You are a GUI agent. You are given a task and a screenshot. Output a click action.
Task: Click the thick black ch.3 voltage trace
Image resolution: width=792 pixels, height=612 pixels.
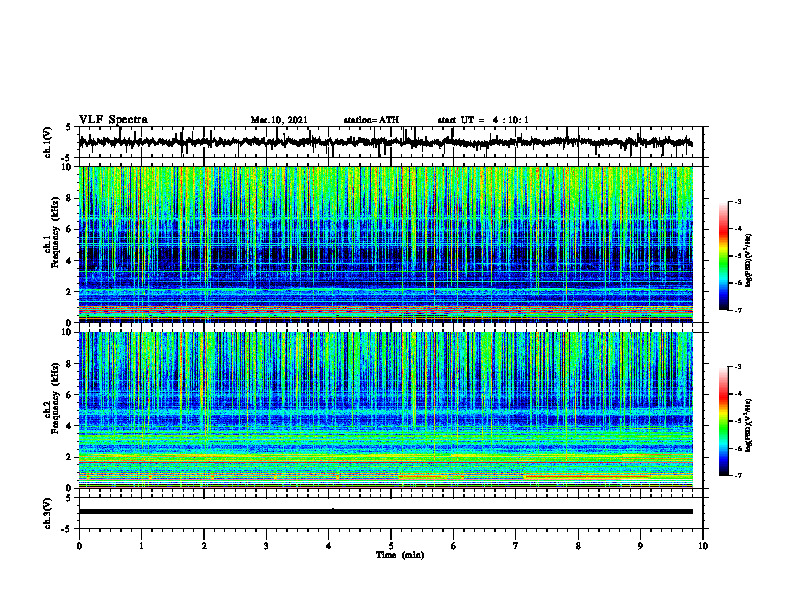(385, 512)
